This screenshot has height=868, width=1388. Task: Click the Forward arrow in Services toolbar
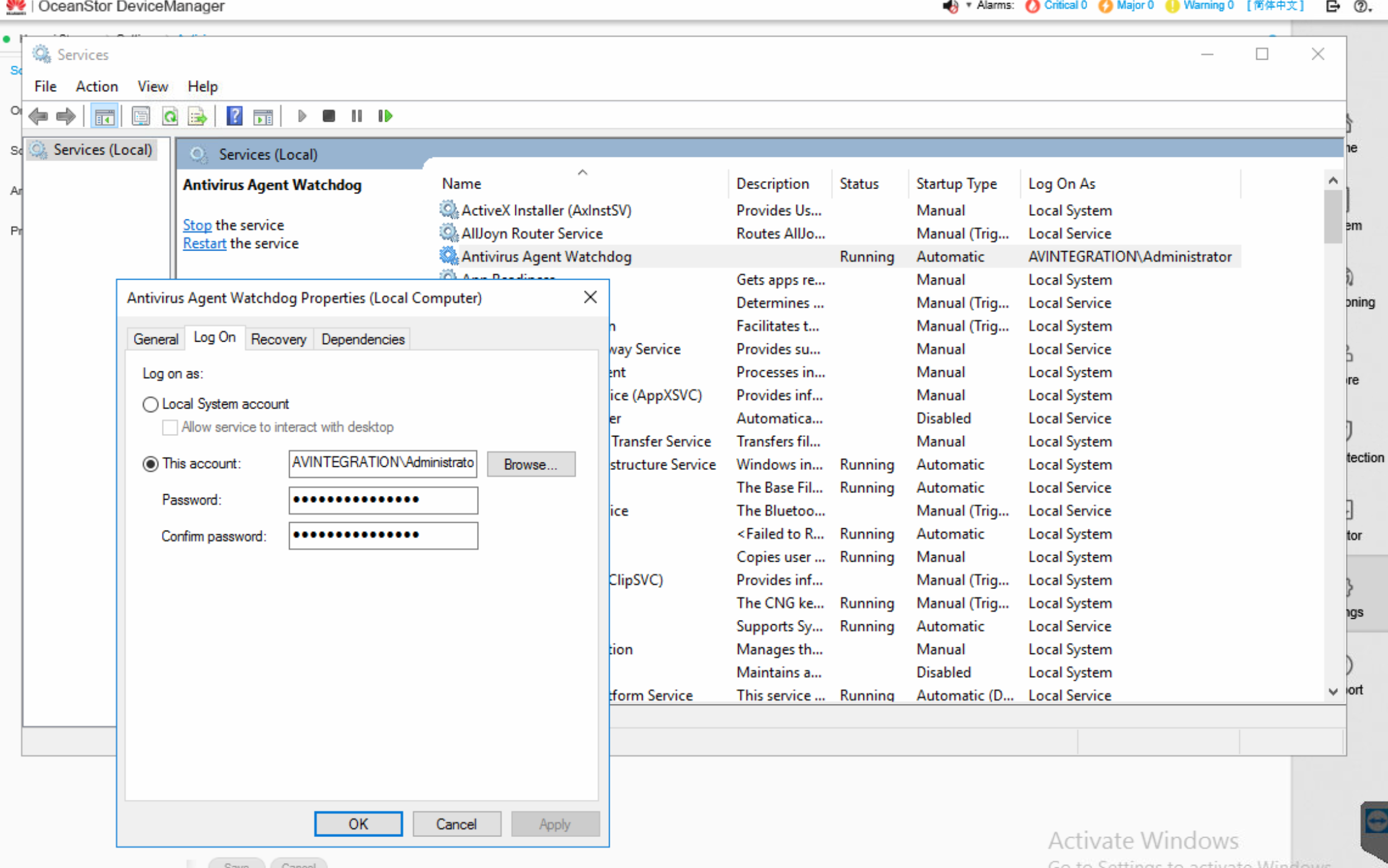click(66, 116)
